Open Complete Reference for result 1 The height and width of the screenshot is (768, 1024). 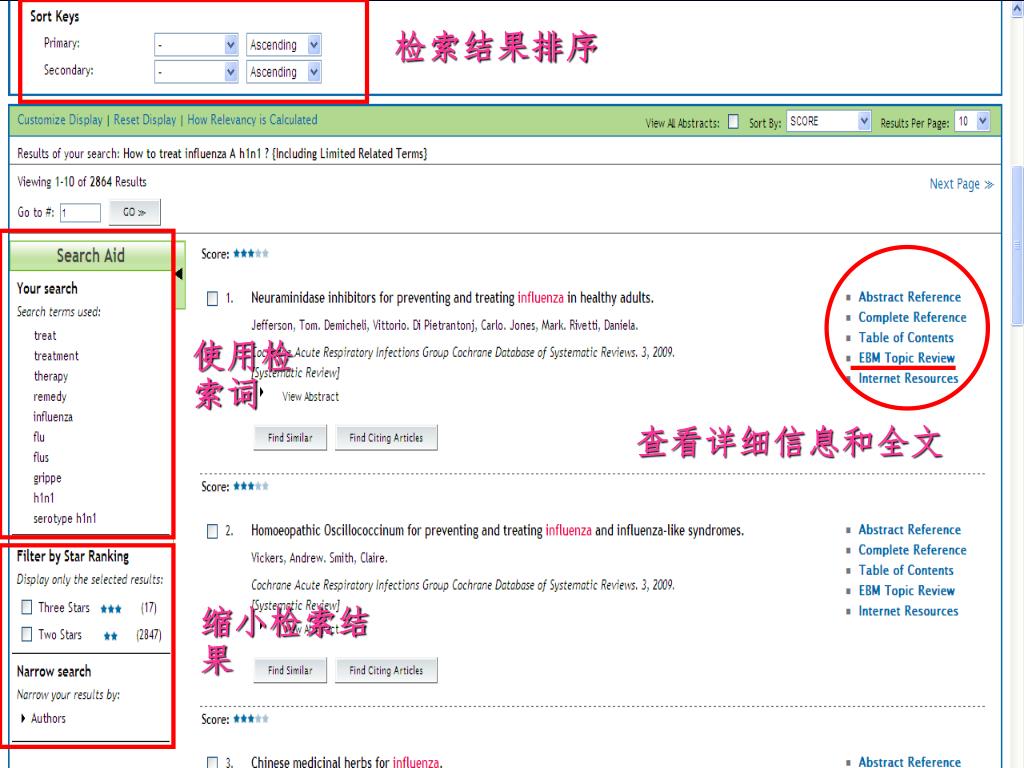tap(912, 317)
